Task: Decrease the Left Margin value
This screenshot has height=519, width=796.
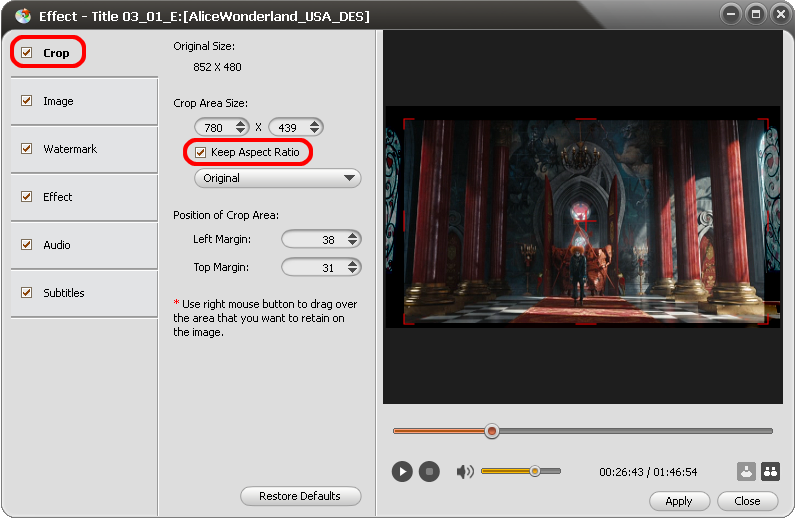Action: click(353, 243)
